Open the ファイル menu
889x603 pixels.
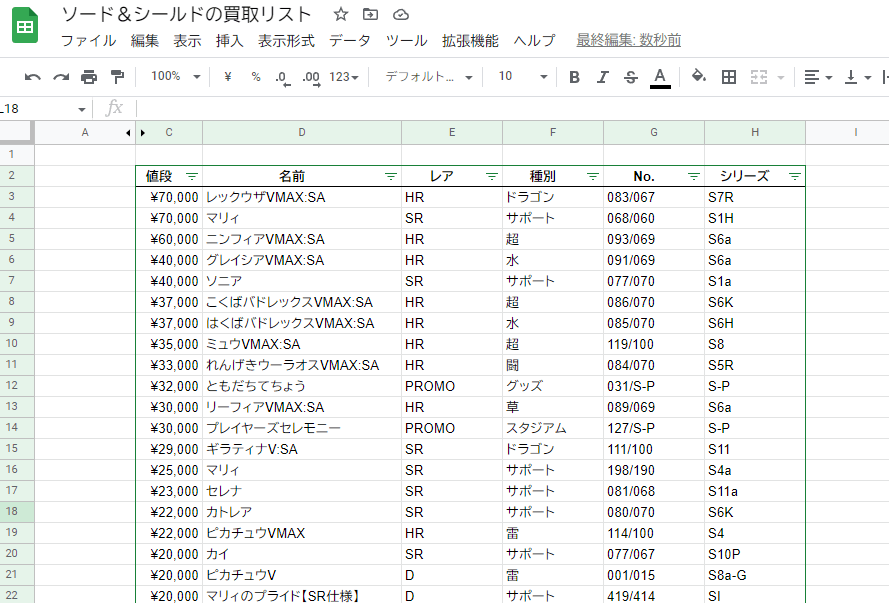coord(88,41)
